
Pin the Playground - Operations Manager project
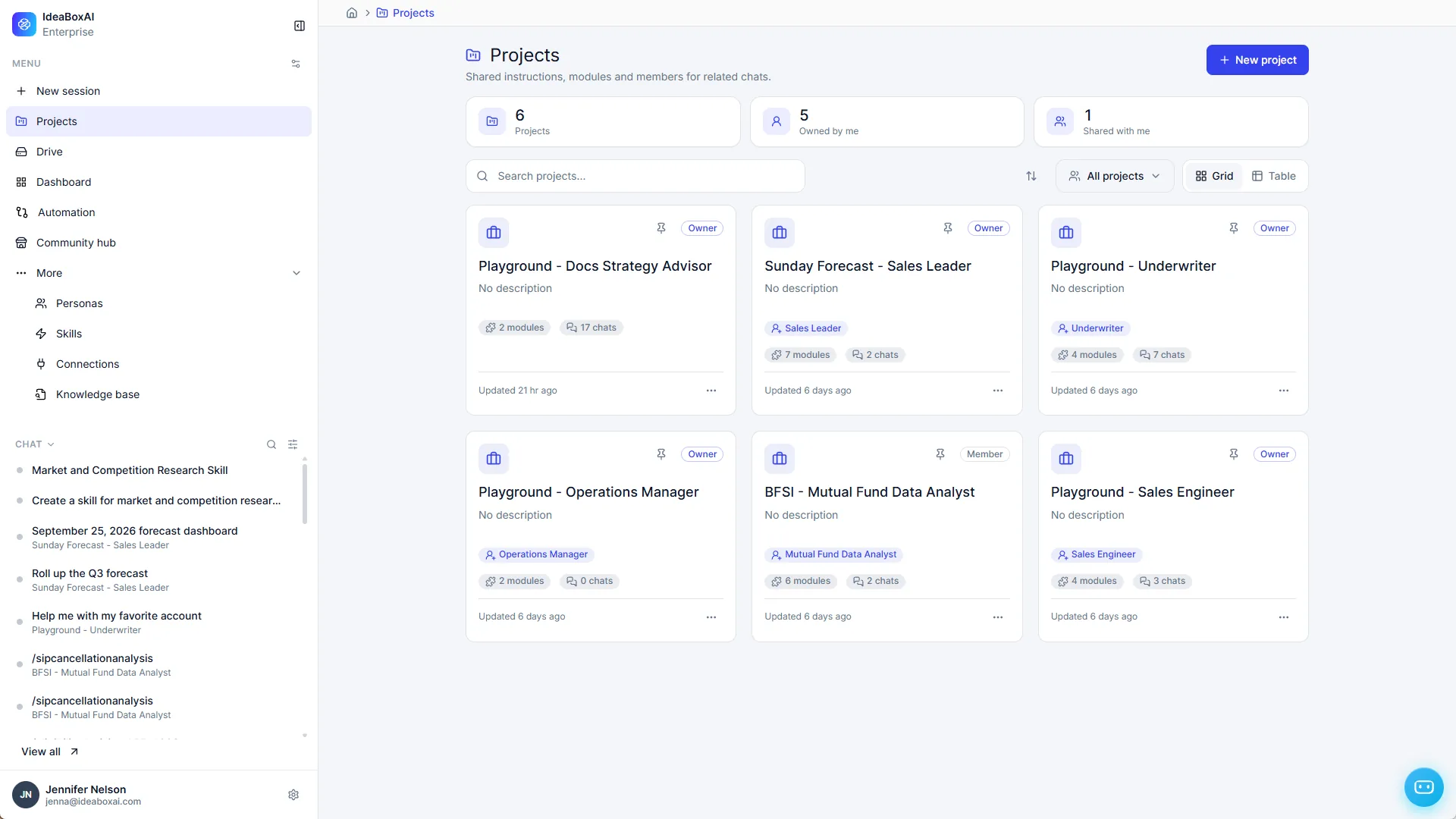pyautogui.click(x=661, y=454)
